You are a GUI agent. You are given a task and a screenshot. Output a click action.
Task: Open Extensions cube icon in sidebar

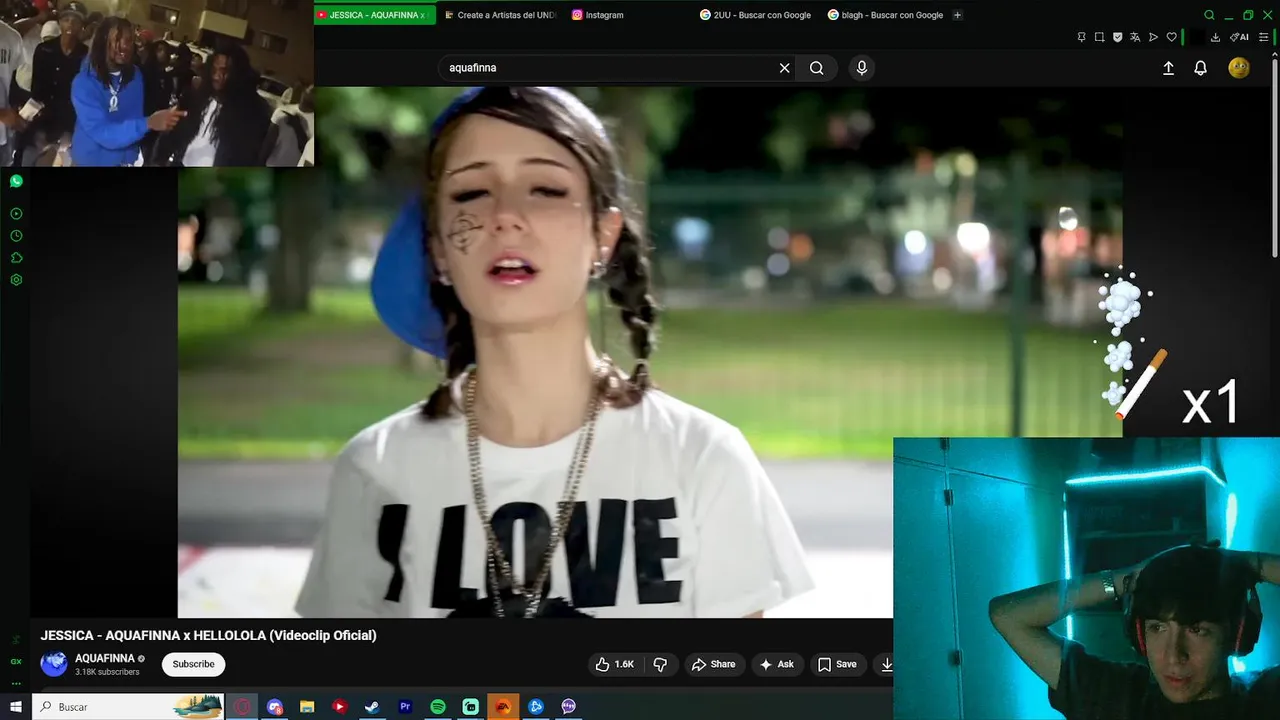click(x=16, y=258)
